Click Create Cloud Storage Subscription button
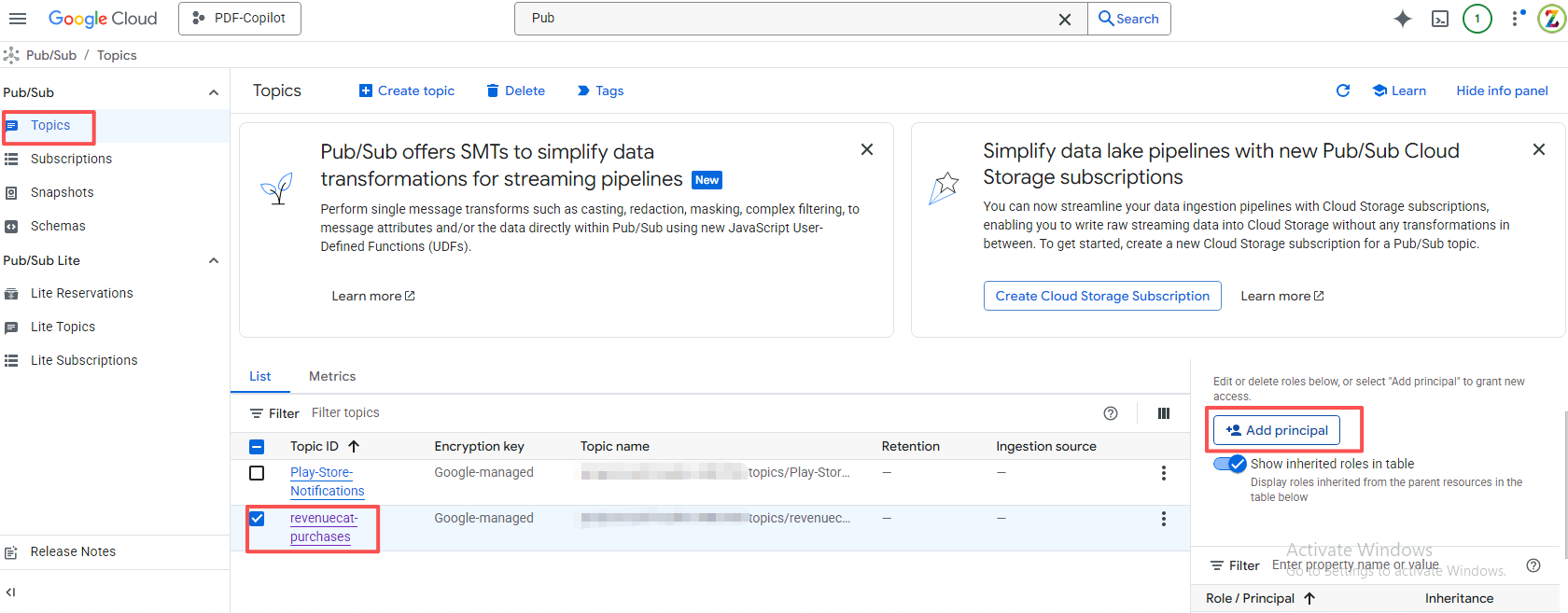 (1102, 296)
